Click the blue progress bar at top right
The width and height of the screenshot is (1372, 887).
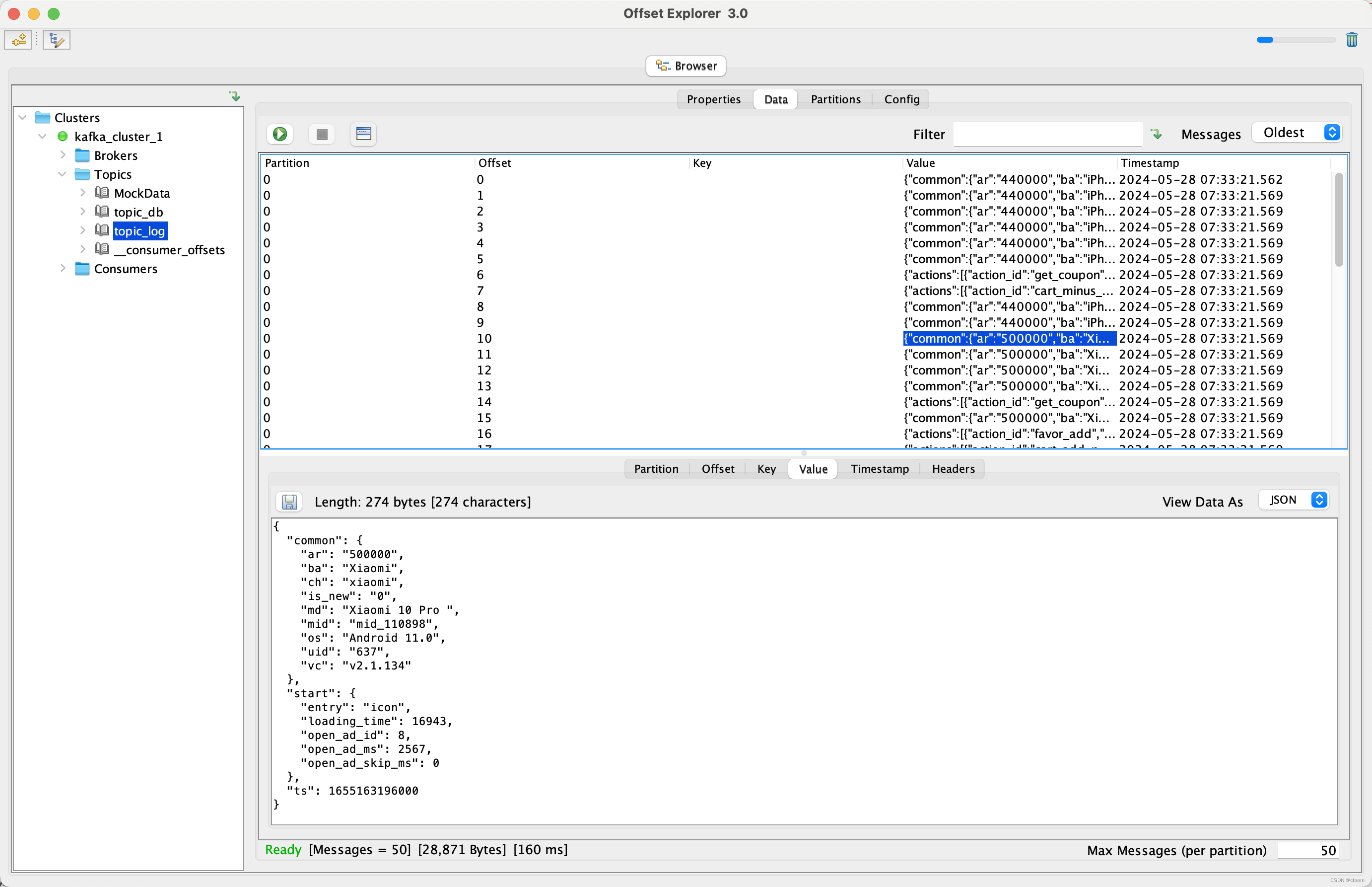pos(1296,40)
